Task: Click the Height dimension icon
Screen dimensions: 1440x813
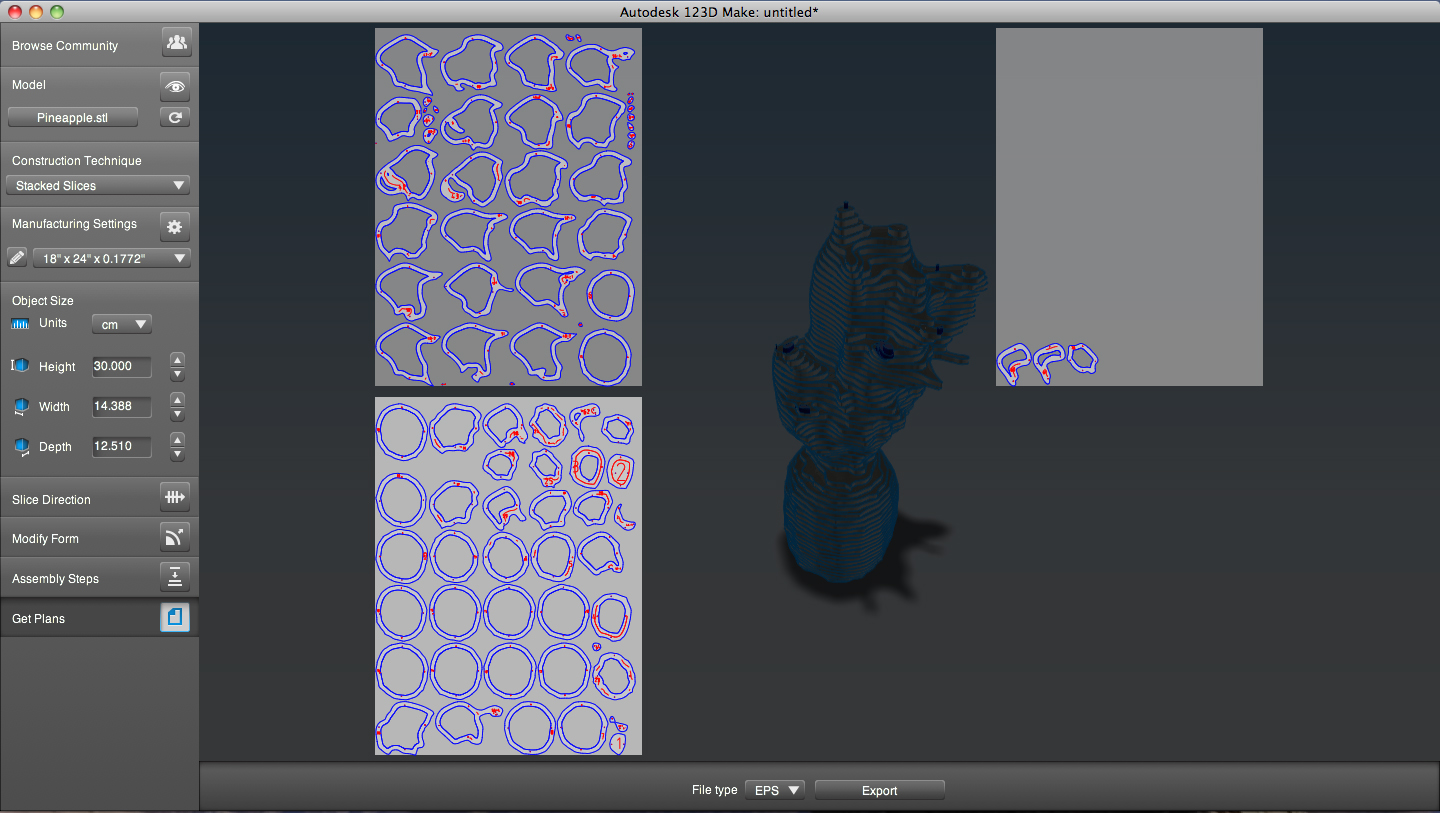Action: point(20,366)
